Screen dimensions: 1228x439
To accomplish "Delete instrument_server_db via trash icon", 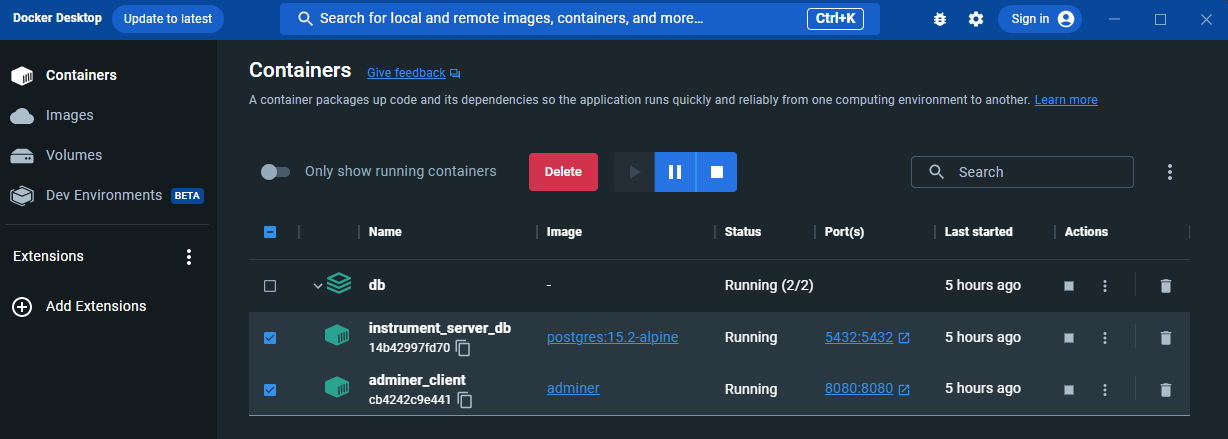I will (x=1165, y=338).
